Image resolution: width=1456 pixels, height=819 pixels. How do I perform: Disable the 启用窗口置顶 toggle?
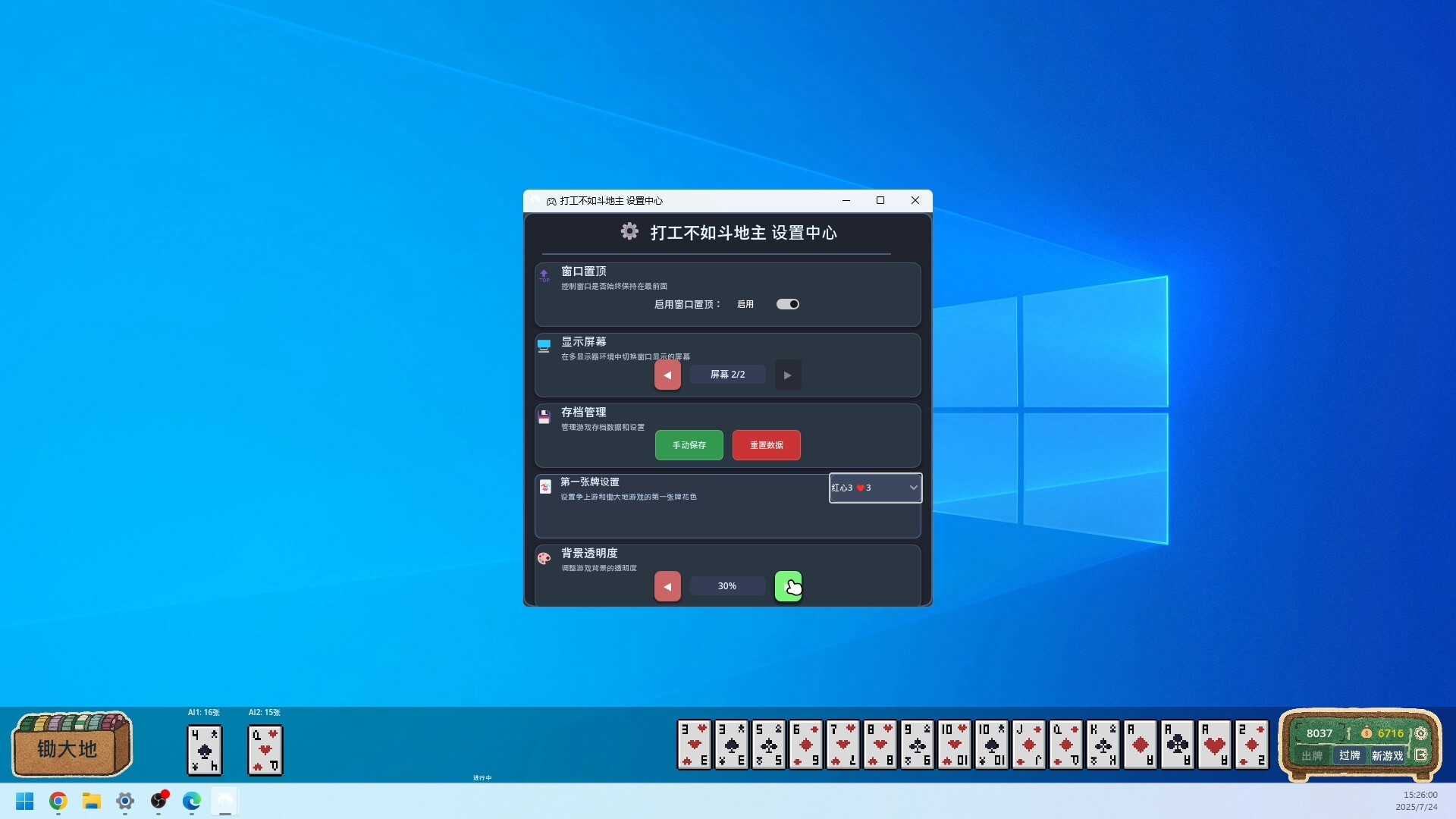[788, 303]
